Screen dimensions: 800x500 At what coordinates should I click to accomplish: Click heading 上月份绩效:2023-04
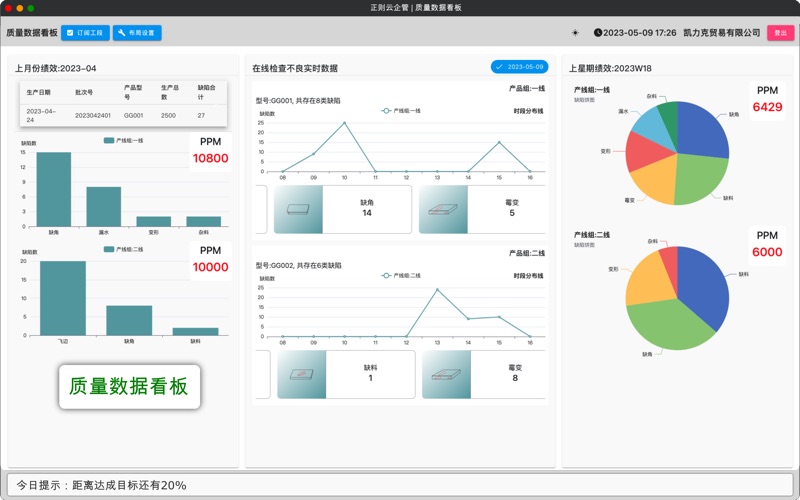56,68
